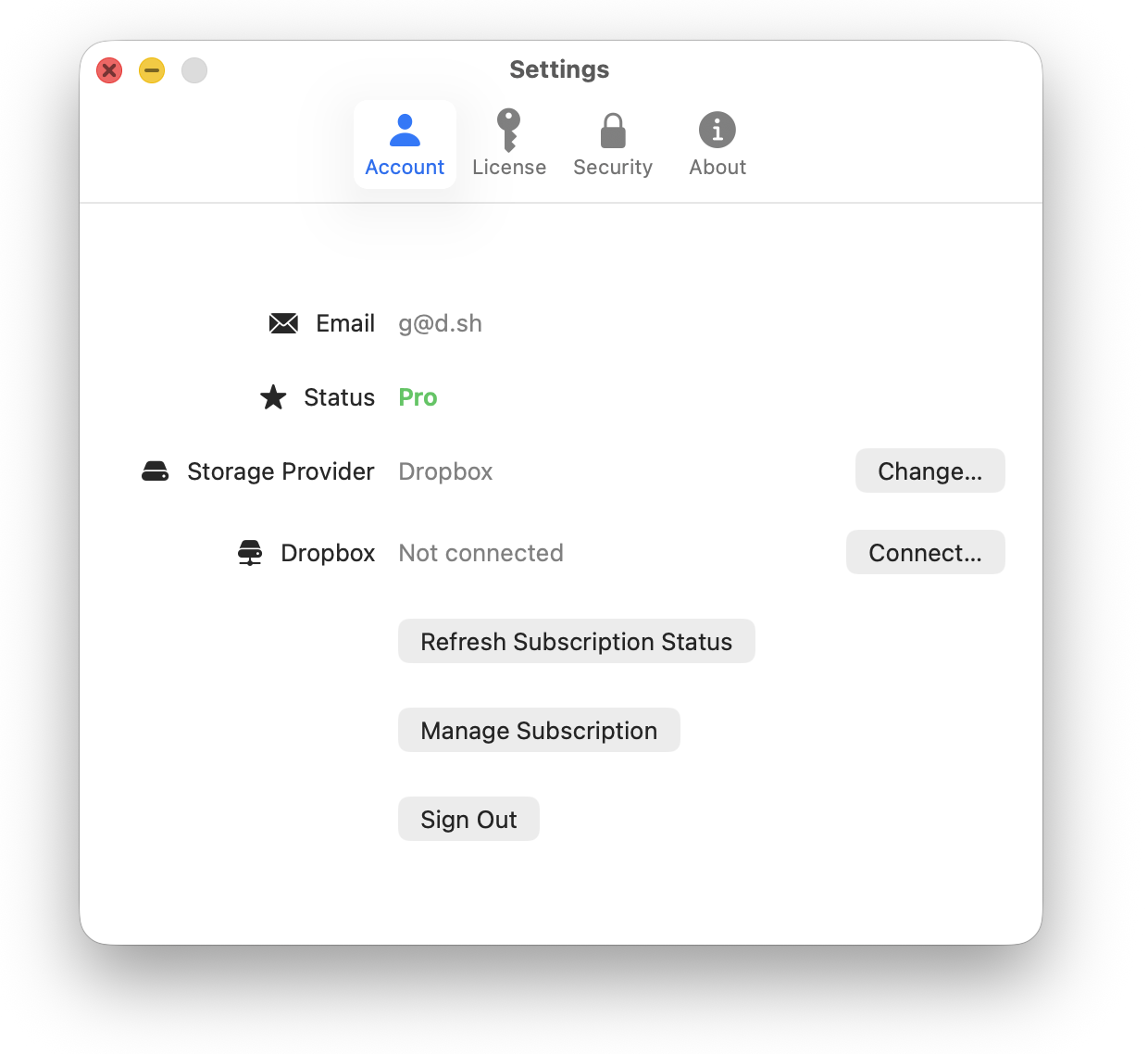Switch to the About tab
Viewport: 1148px width, 1054px height.
(x=717, y=146)
